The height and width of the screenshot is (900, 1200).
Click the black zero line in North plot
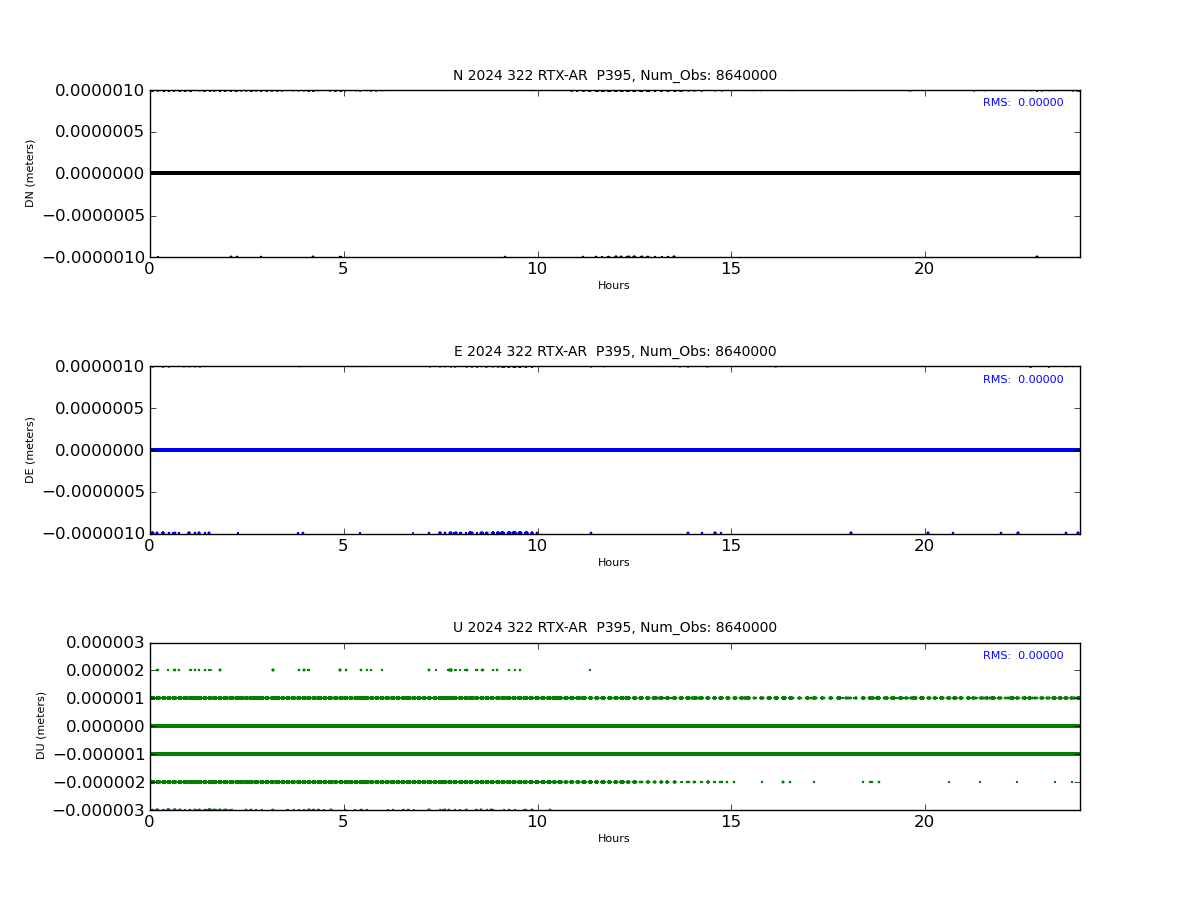tap(614, 173)
